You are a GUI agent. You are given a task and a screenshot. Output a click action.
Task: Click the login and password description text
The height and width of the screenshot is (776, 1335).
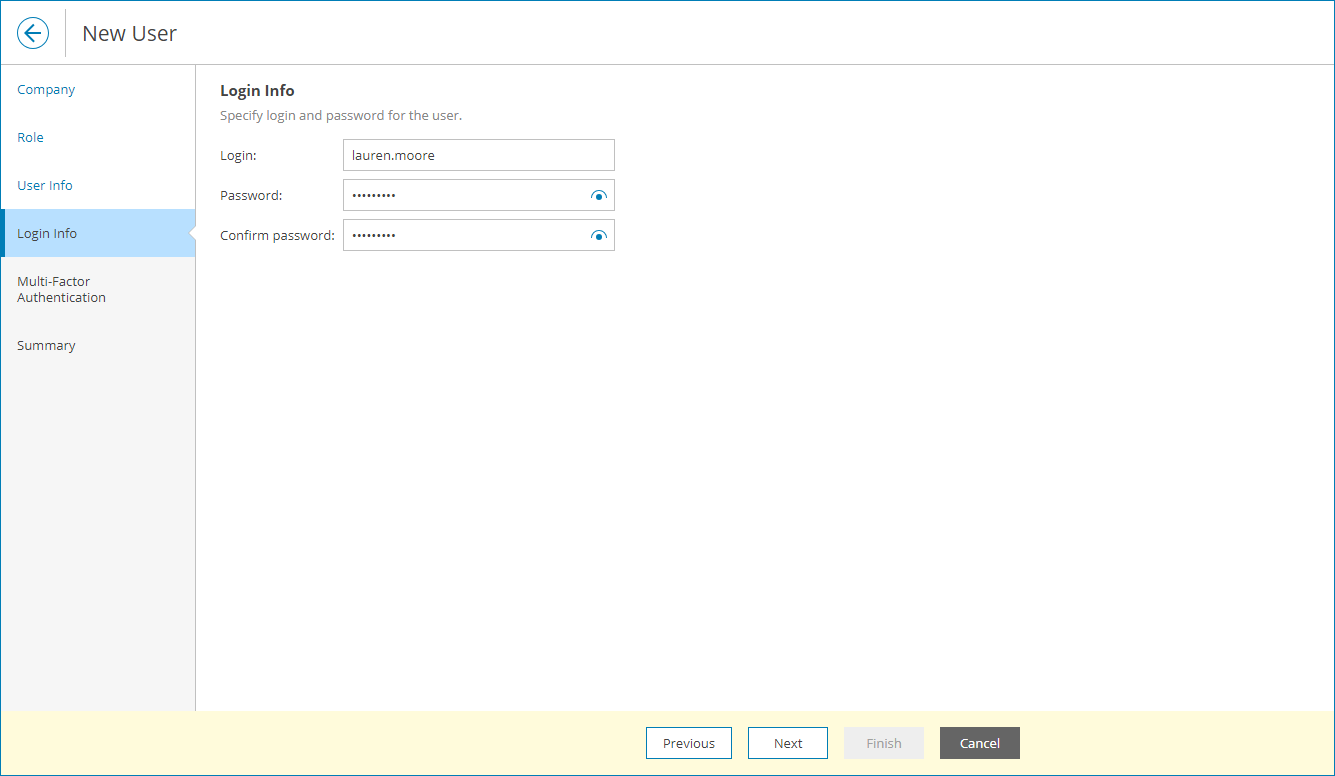point(339,115)
